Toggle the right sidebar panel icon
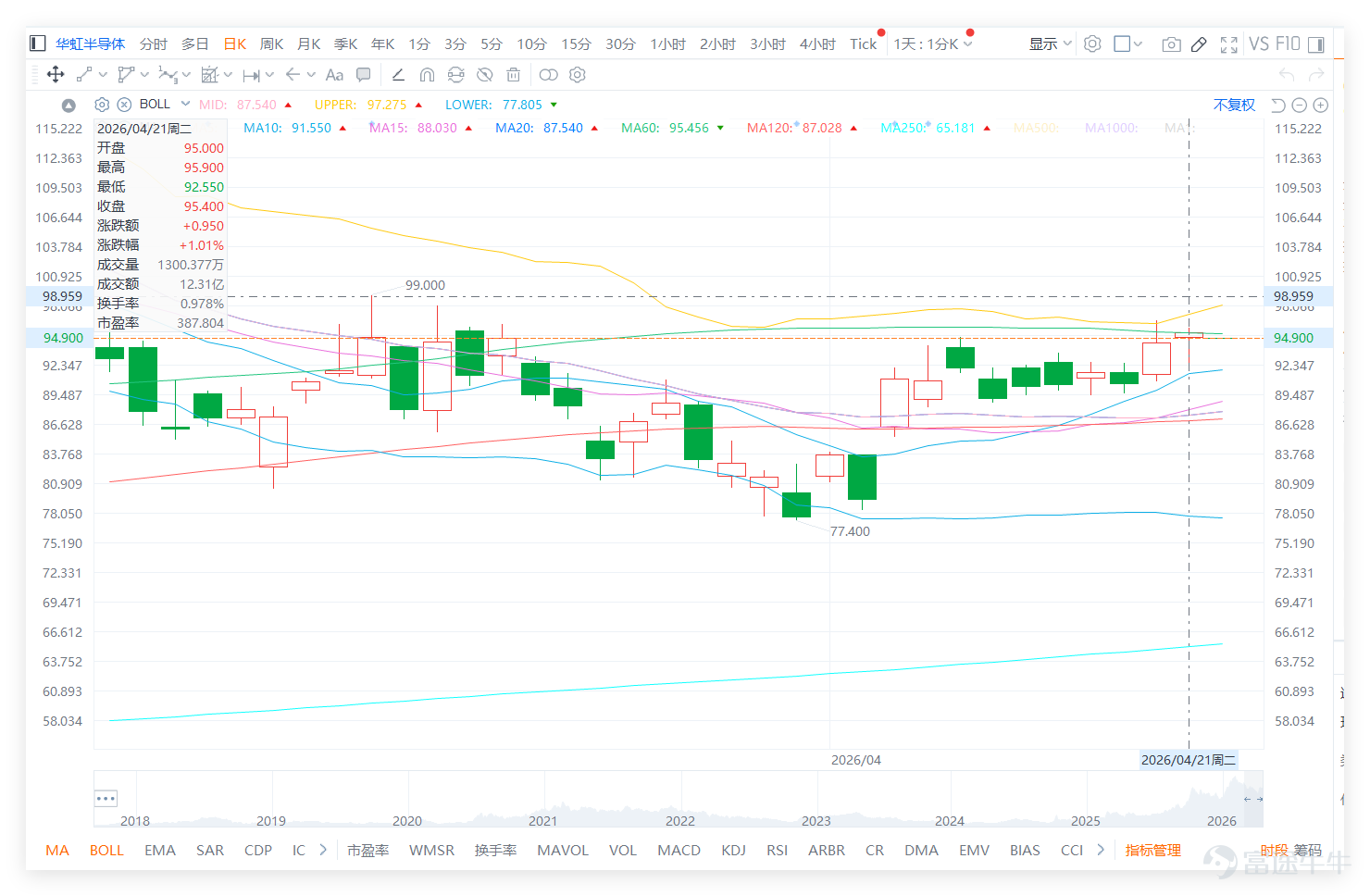 (1315, 44)
